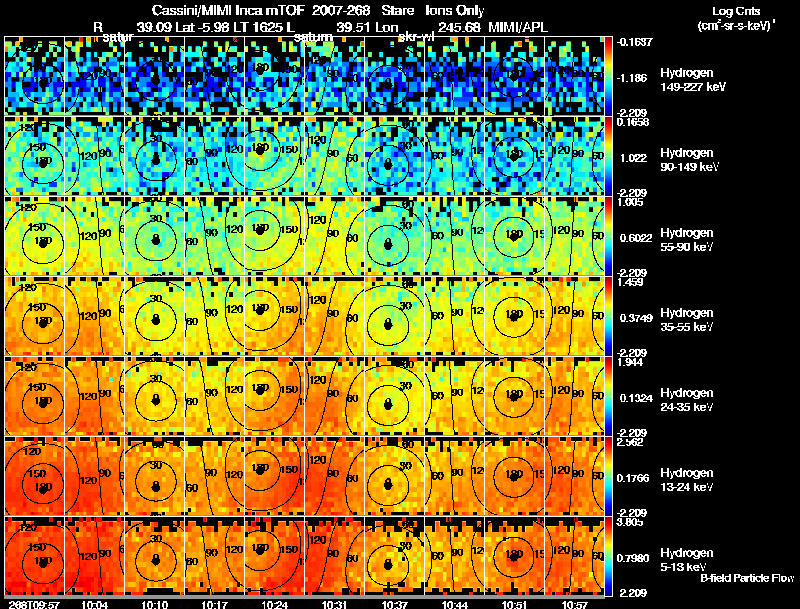Click the color bar beside Hydrogen 149-227 keV
Image resolution: width=800 pixels, height=609 pixels.
point(608,76)
